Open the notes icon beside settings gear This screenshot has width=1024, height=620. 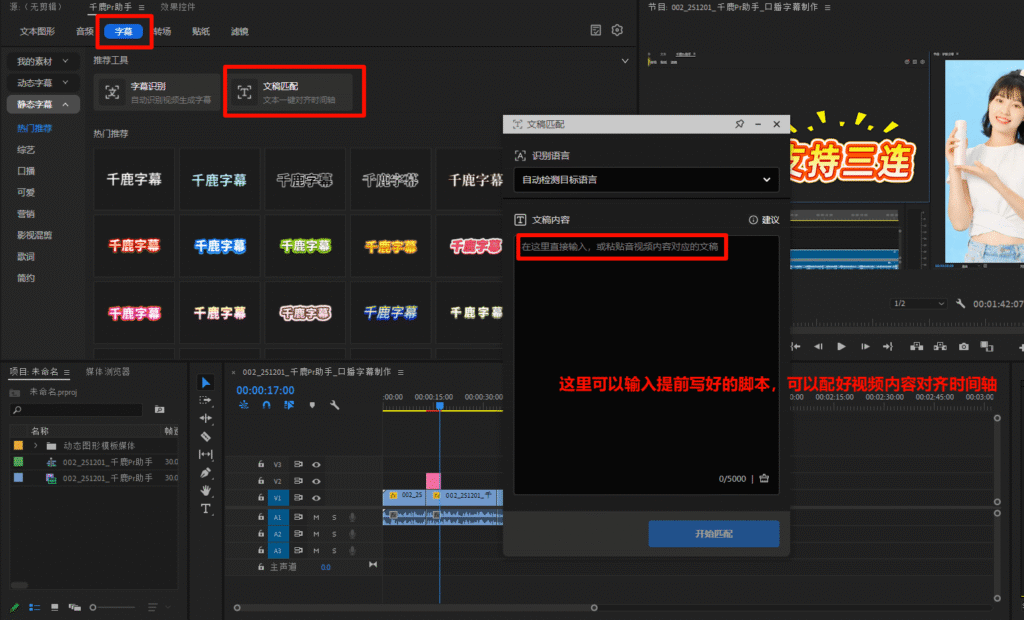596,30
